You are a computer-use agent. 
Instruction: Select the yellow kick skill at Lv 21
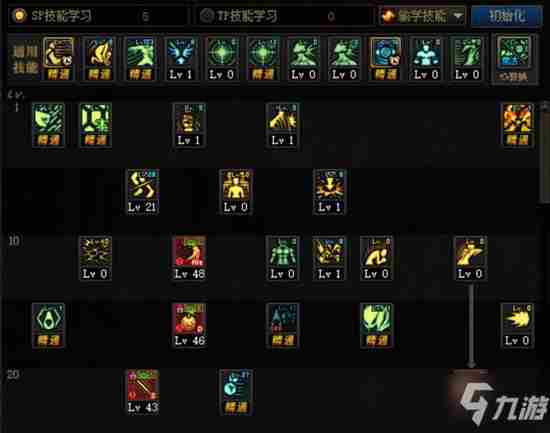coord(142,192)
